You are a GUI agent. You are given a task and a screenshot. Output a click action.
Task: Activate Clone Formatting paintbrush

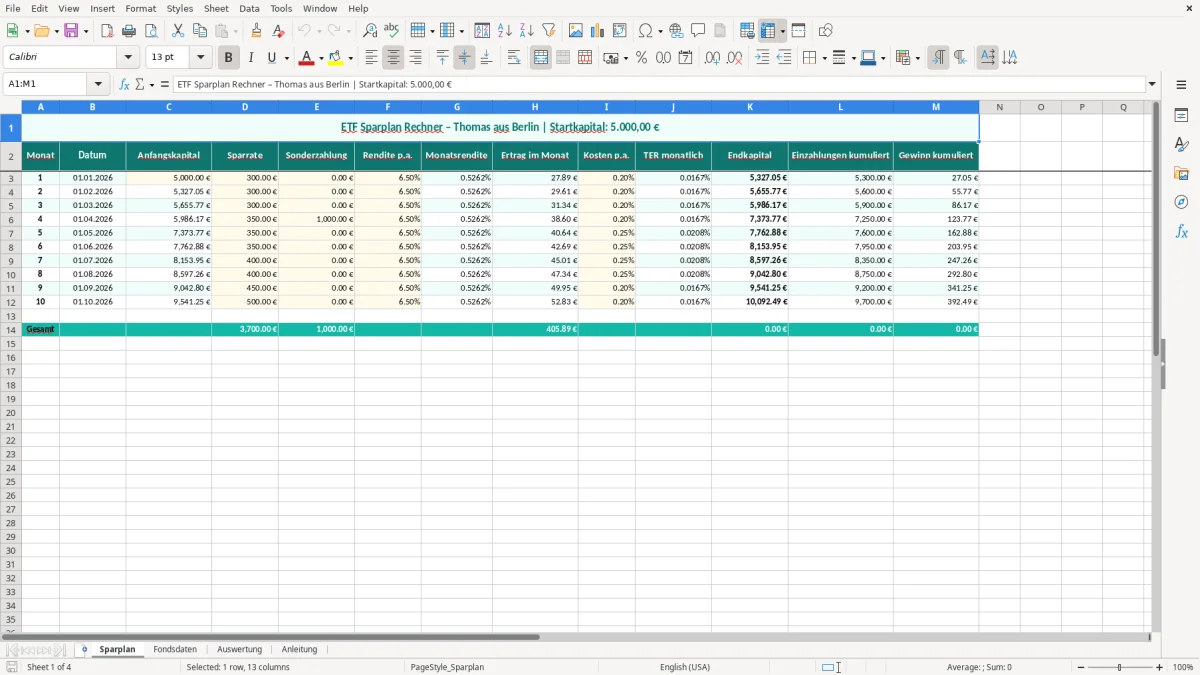pyautogui.click(x=256, y=31)
